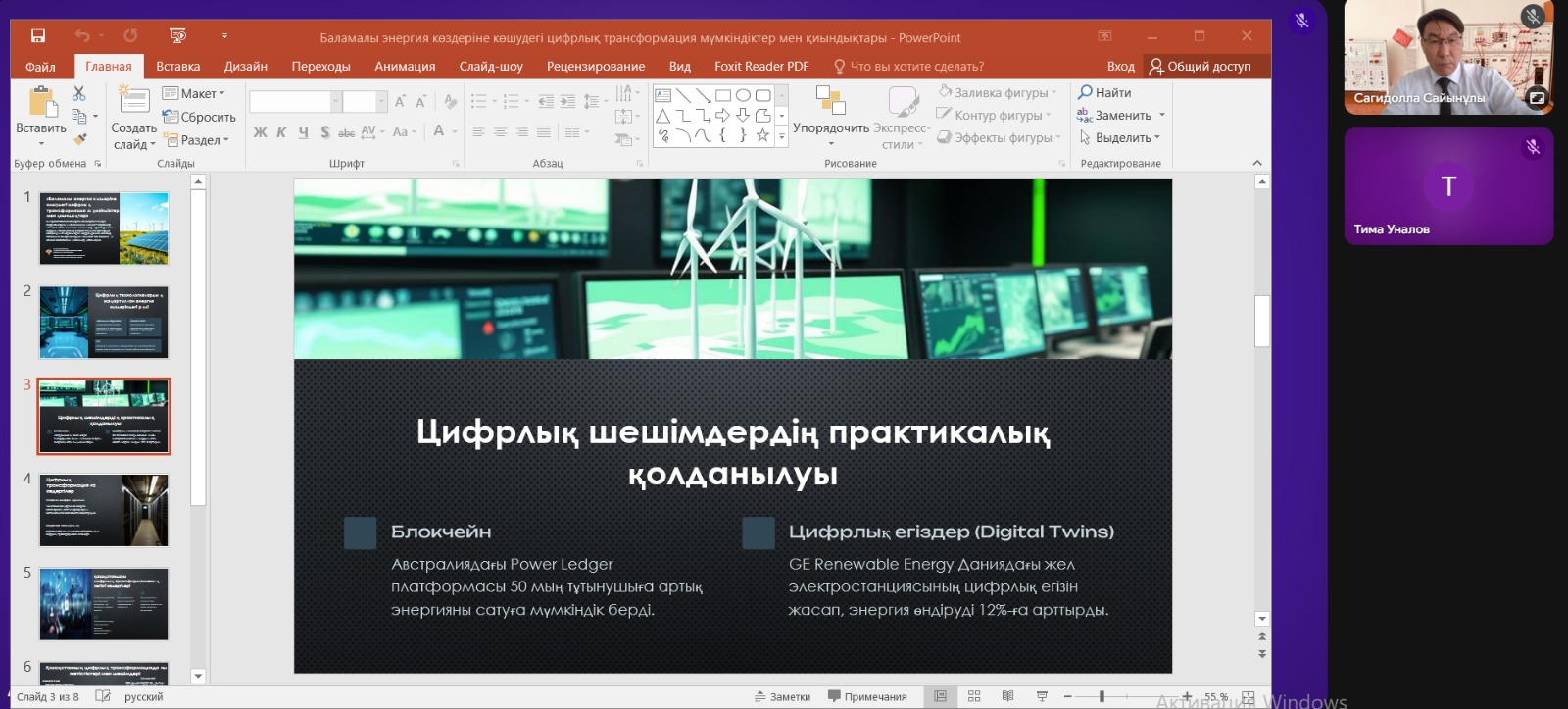Image resolution: width=1568 pixels, height=709 pixels.
Task: Click the Undo arrow in the title bar
Action: coord(81,36)
